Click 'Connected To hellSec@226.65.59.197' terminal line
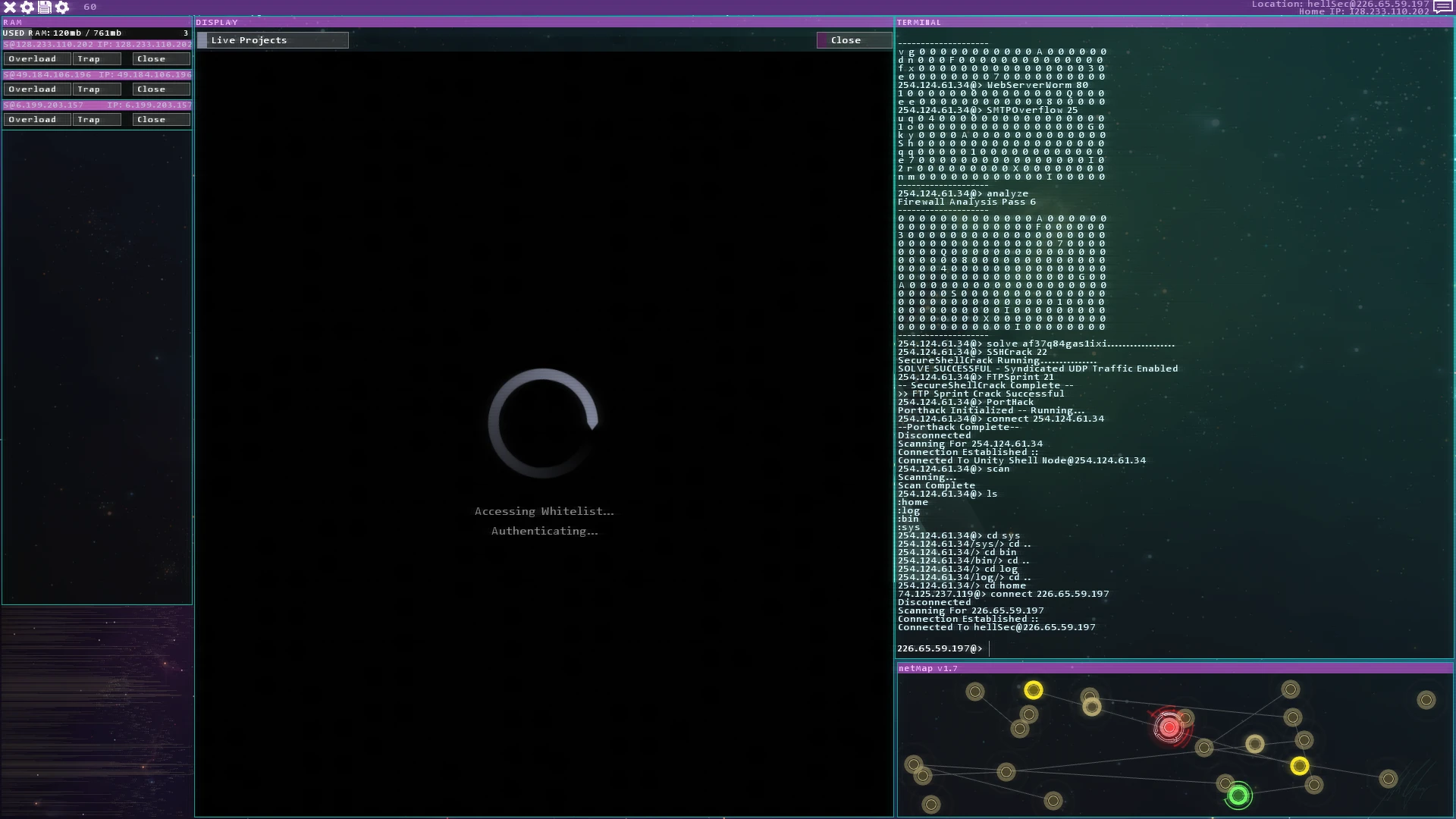This screenshot has width=1456, height=819. pos(996,627)
